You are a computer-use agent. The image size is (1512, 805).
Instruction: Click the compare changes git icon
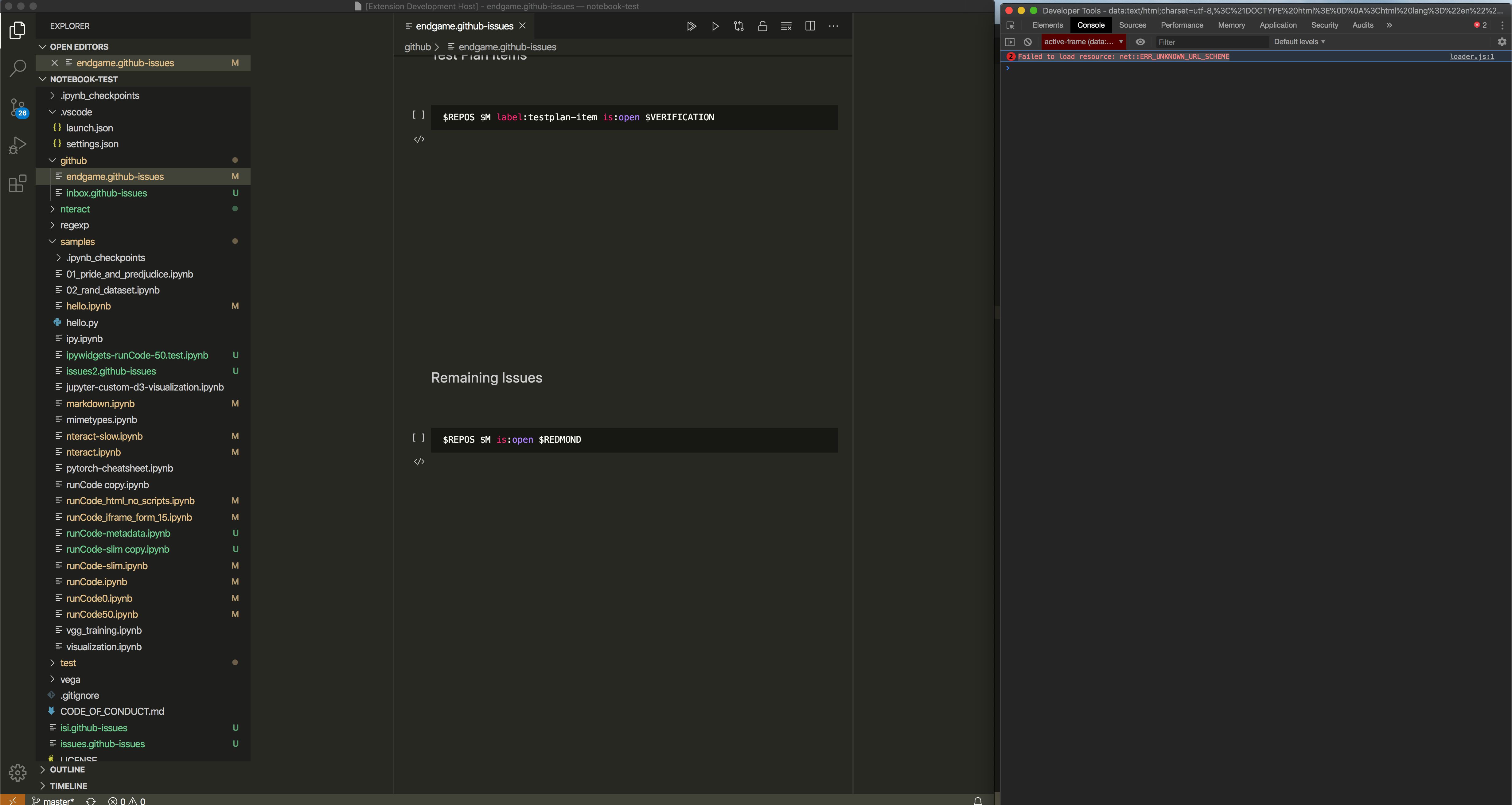(x=739, y=26)
